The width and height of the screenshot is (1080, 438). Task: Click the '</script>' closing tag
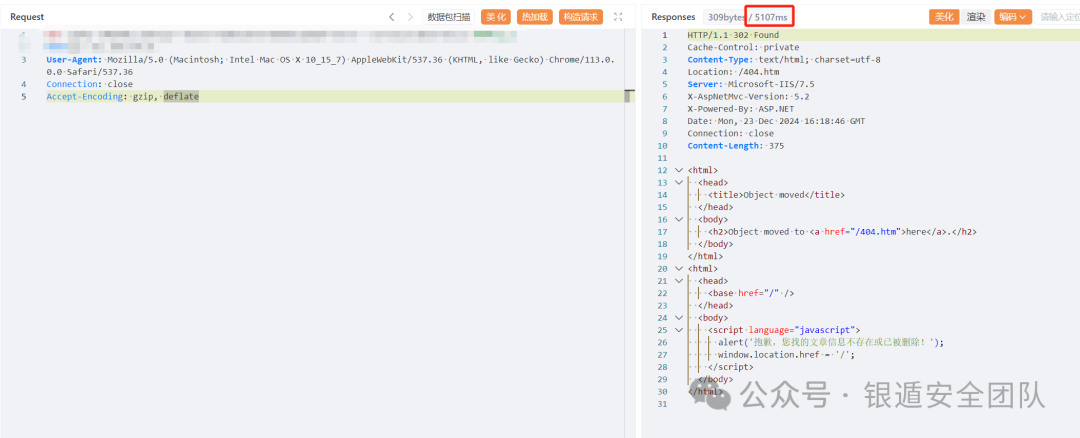(731, 367)
